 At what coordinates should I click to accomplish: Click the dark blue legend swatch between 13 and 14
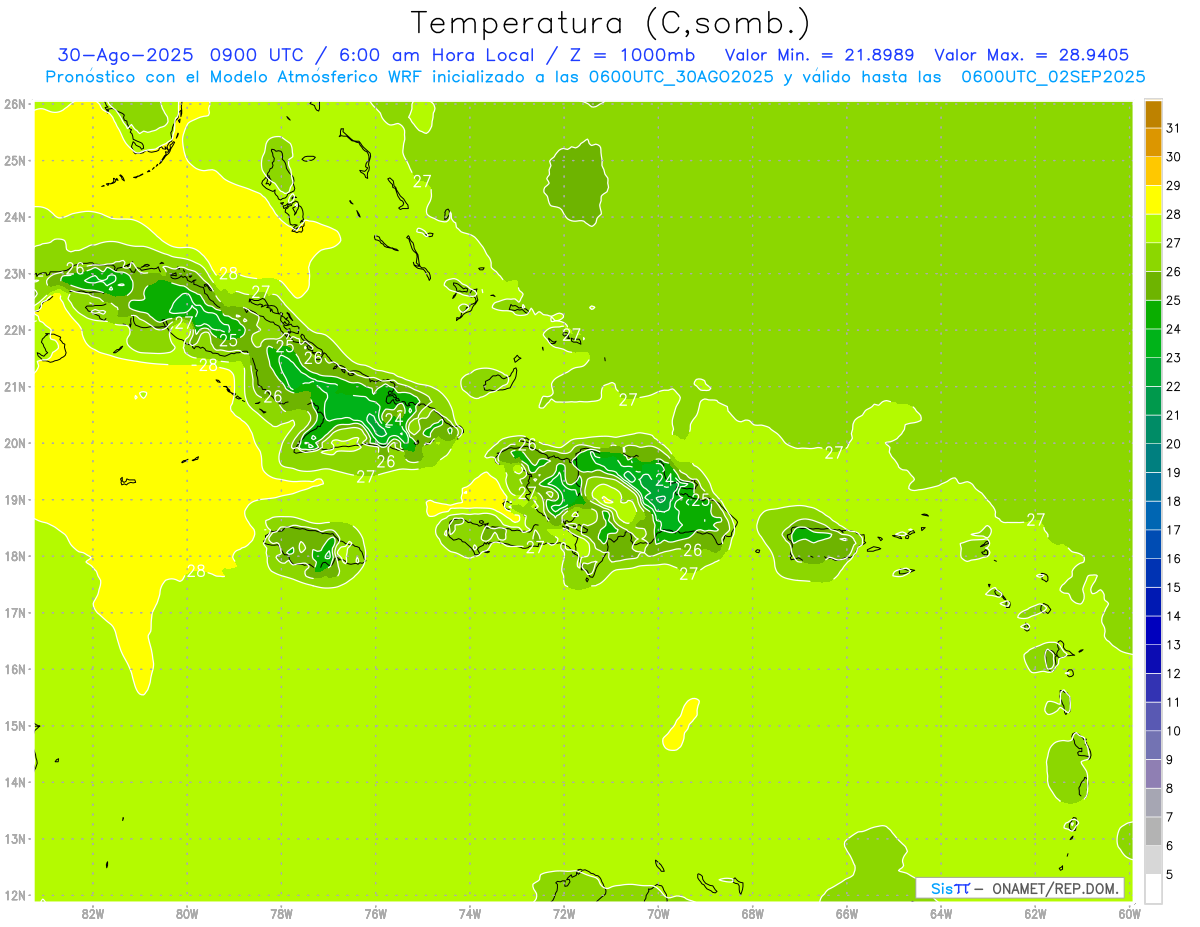coord(1153,631)
